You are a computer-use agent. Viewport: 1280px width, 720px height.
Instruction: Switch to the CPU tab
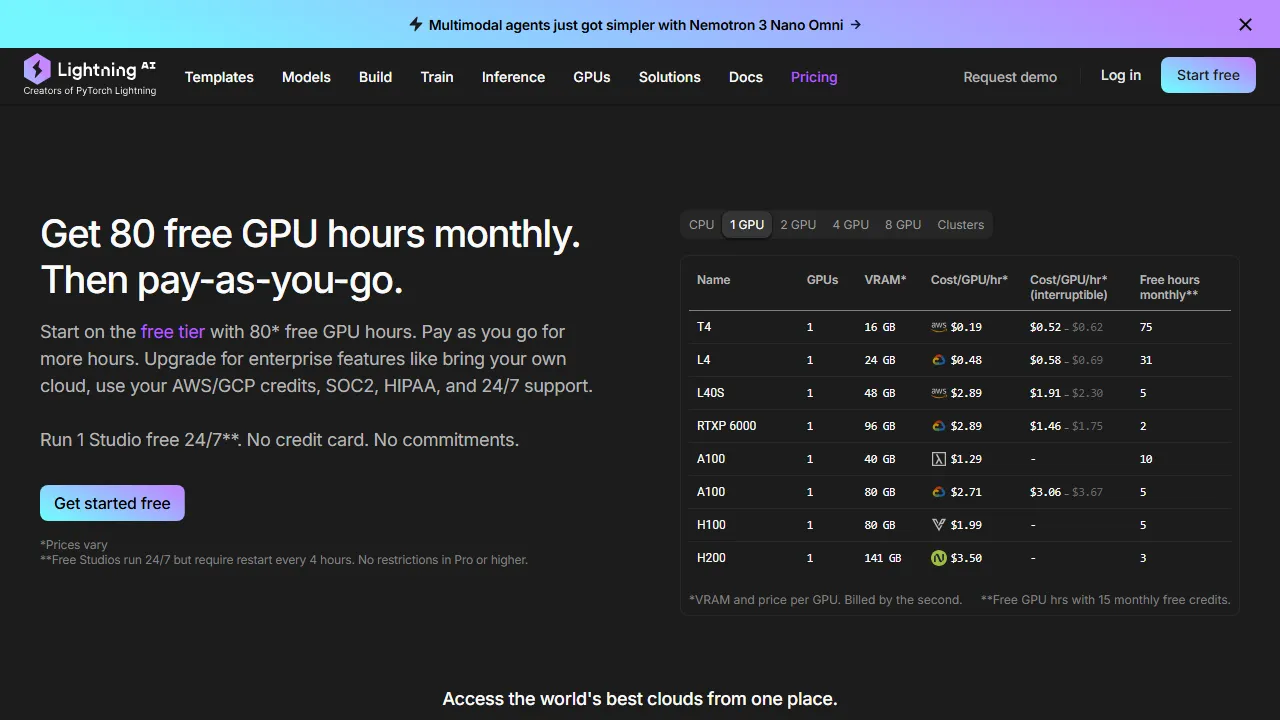pyautogui.click(x=702, y=225)
